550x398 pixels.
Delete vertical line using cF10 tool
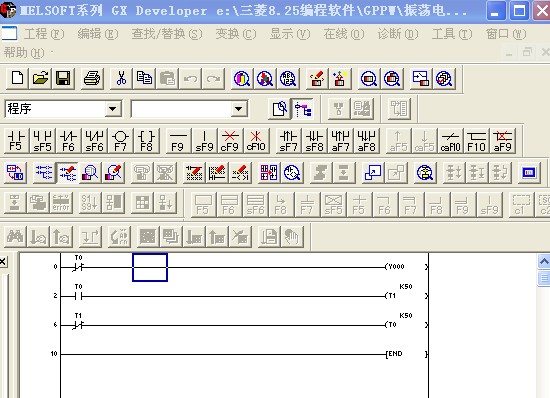click(256, 141)
